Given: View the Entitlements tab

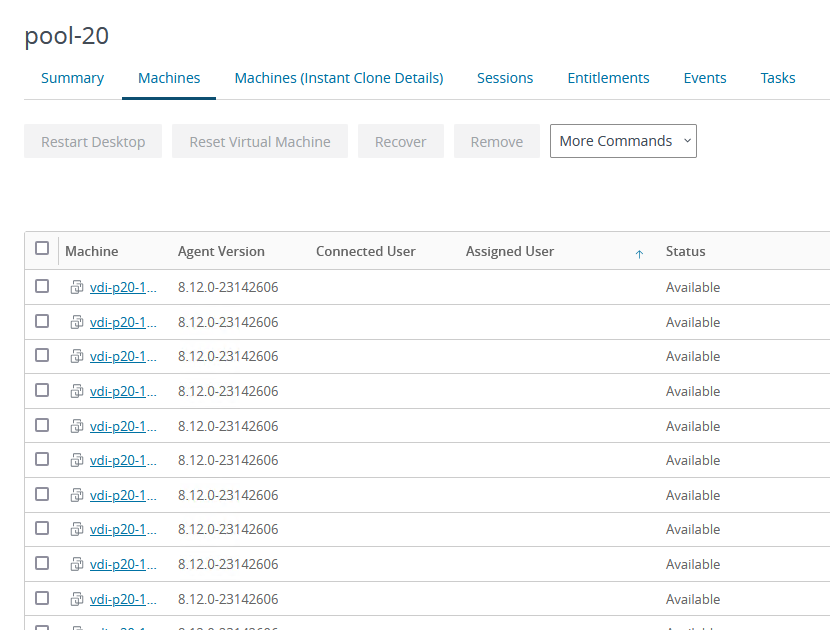Looking at the screenshot, I should 608,78.
